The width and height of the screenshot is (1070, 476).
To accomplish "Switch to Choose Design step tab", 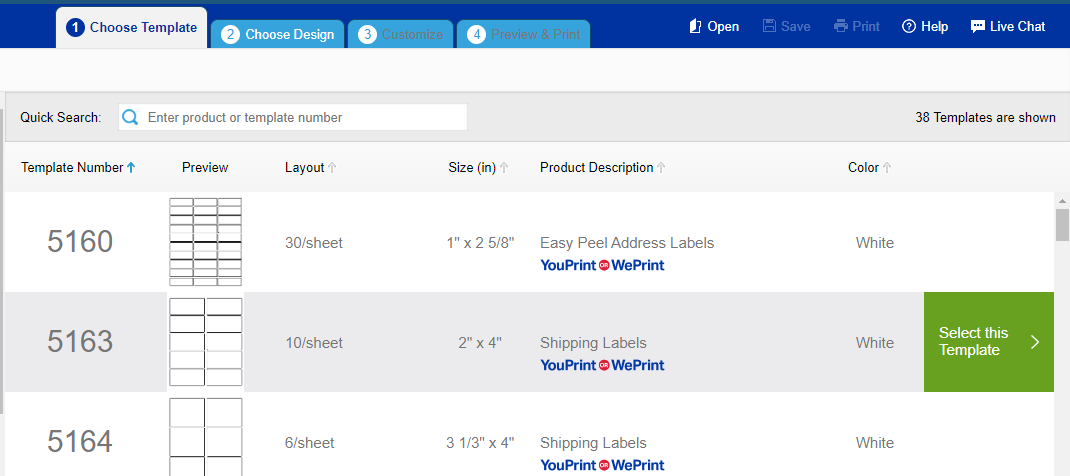I will tap(277, 34).
